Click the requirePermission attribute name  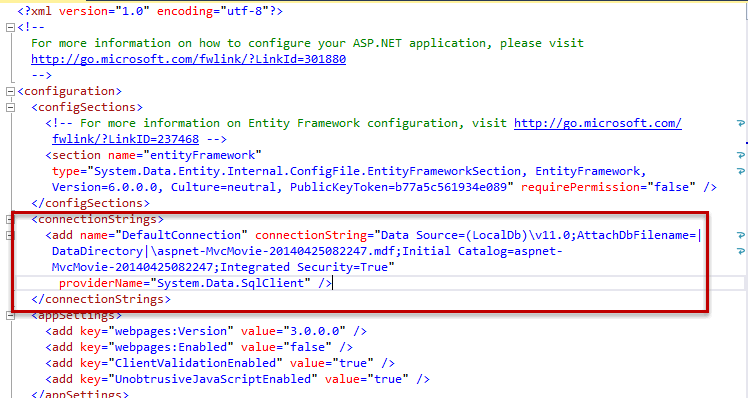[x=580, y=187]
